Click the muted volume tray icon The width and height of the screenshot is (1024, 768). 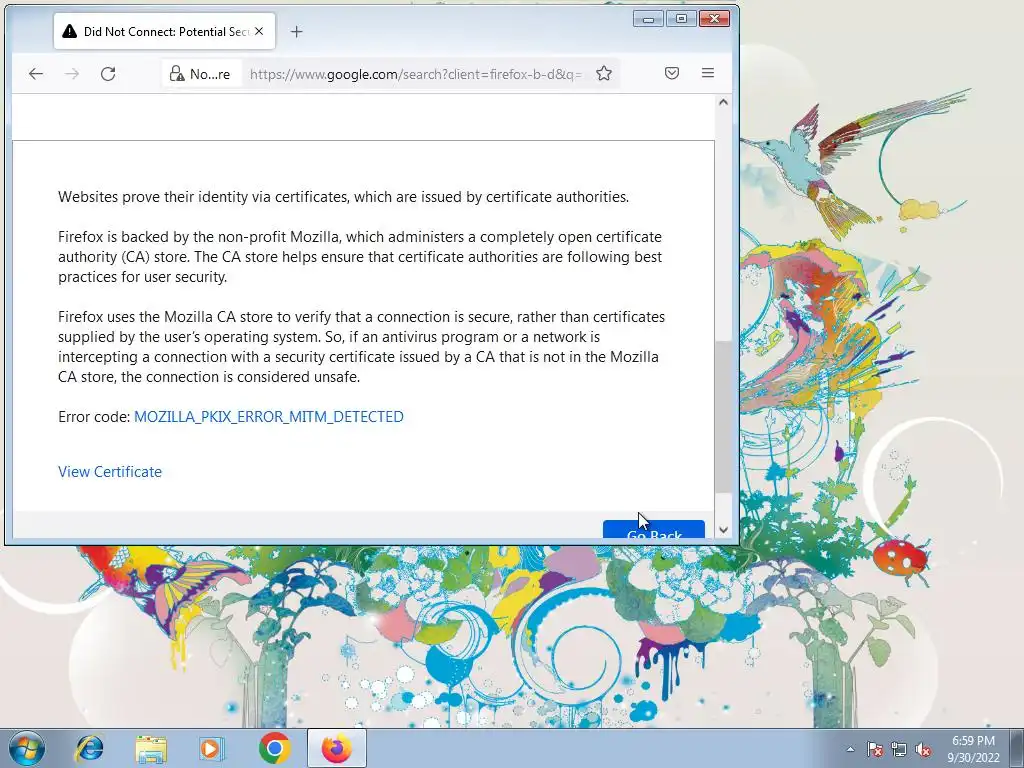(x=923, y=749)
